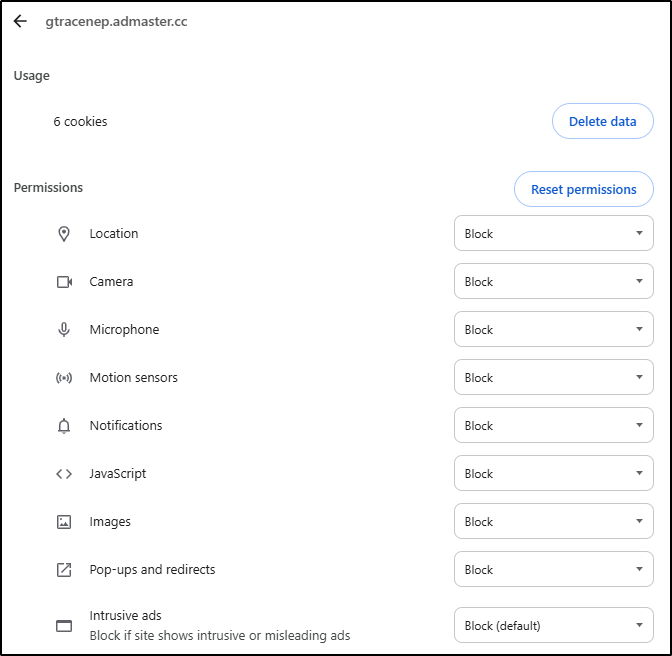Click the Location pin icon
Image resolution: width=672 pixels, height=656 pixels.
64,234
